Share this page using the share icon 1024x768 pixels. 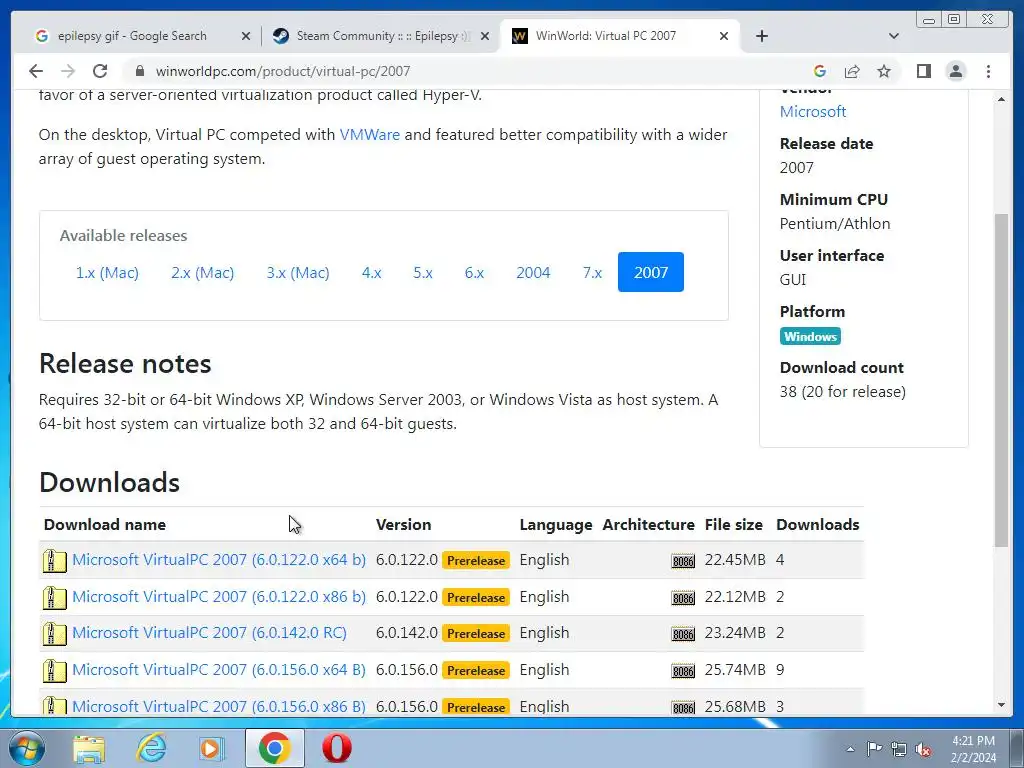pyautogui.click(x=852, y=71)
